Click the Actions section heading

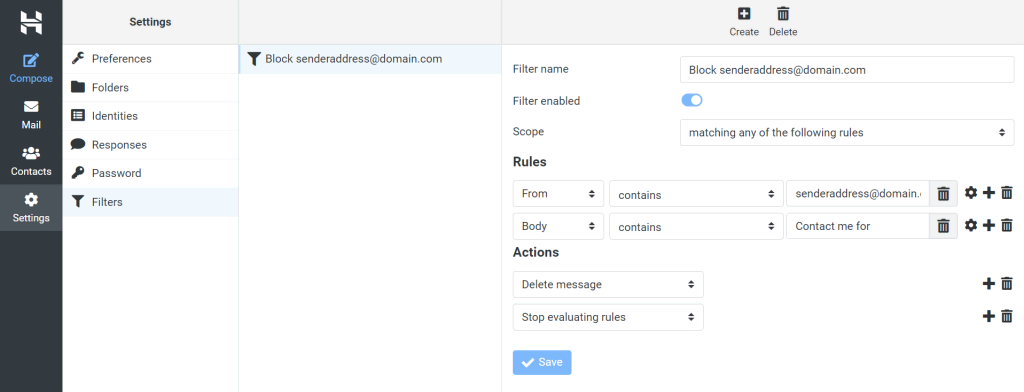[x=536, y=252]
